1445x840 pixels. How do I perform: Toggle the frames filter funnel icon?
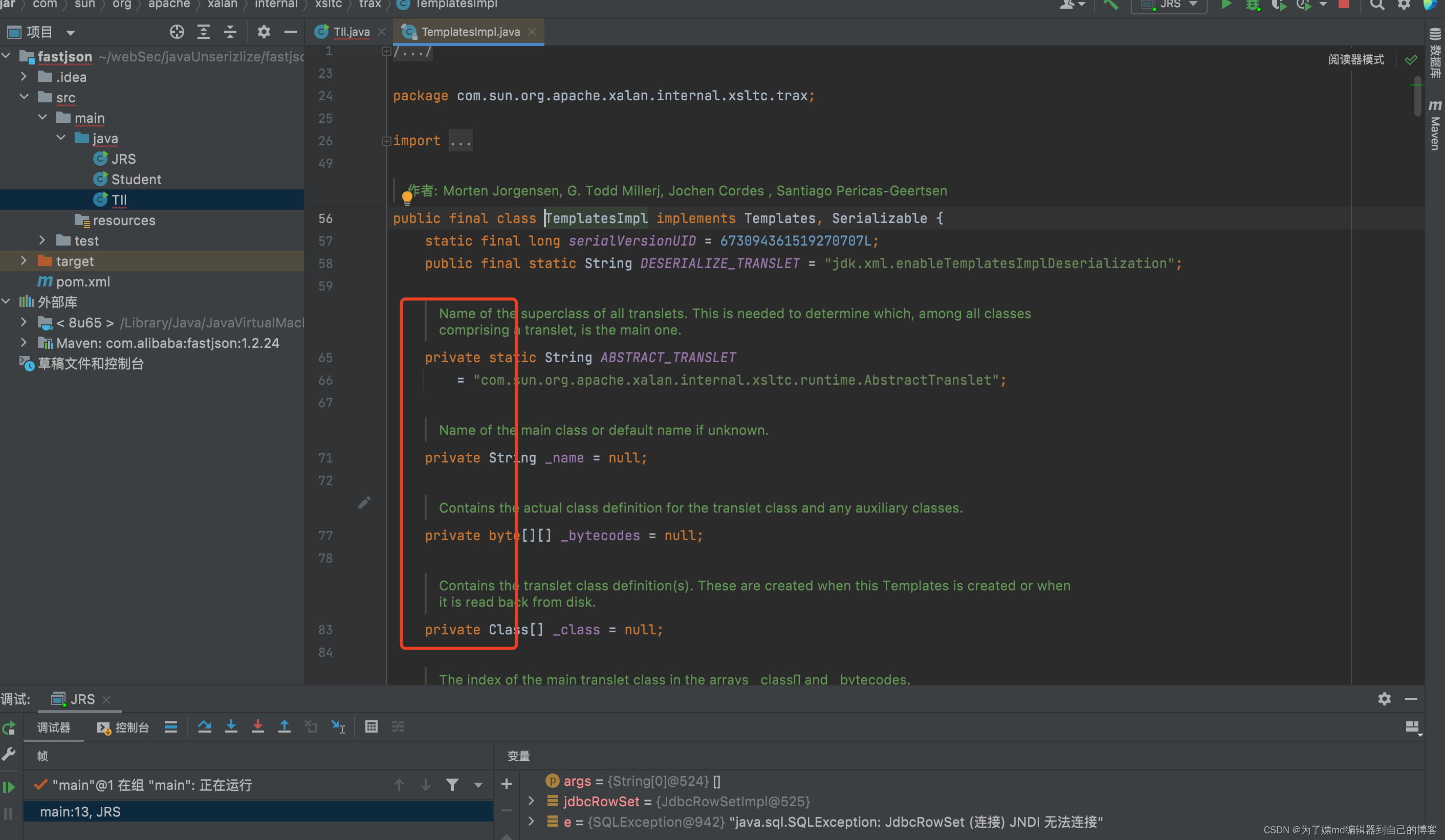(x=452, y=784)
